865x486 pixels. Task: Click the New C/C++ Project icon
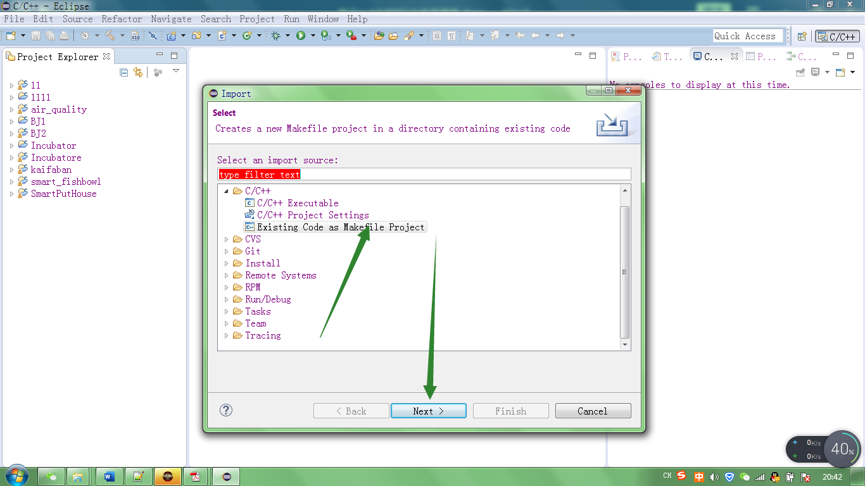click(171, 36)
